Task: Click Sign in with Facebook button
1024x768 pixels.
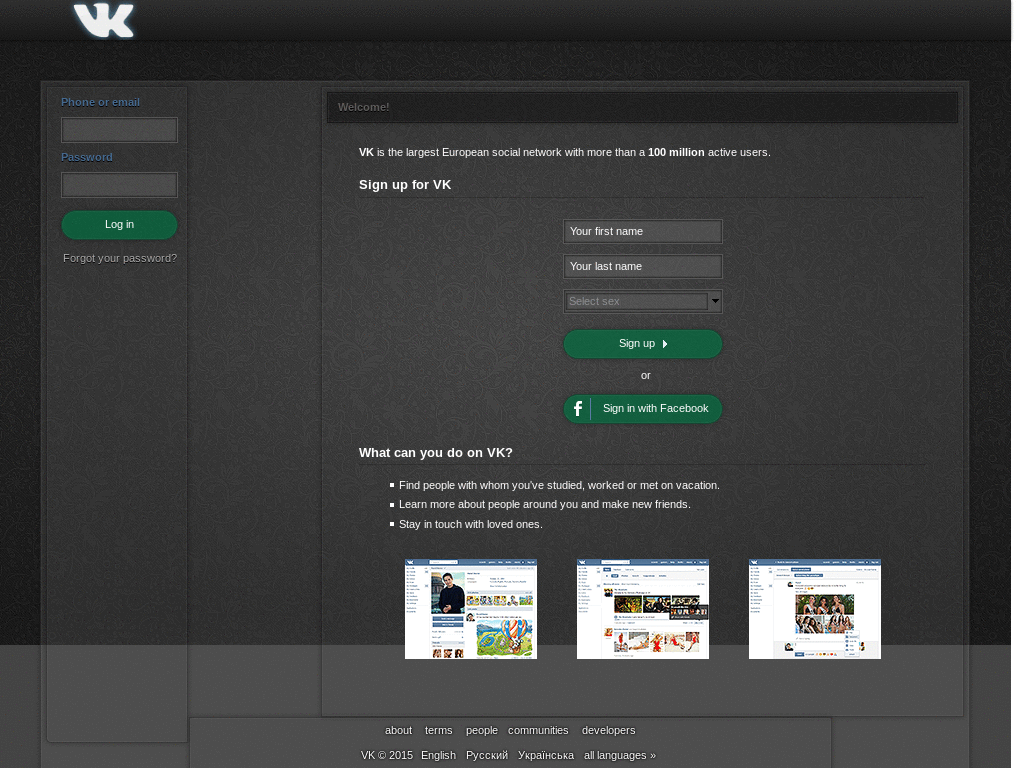Action: (x=643, y=409)
